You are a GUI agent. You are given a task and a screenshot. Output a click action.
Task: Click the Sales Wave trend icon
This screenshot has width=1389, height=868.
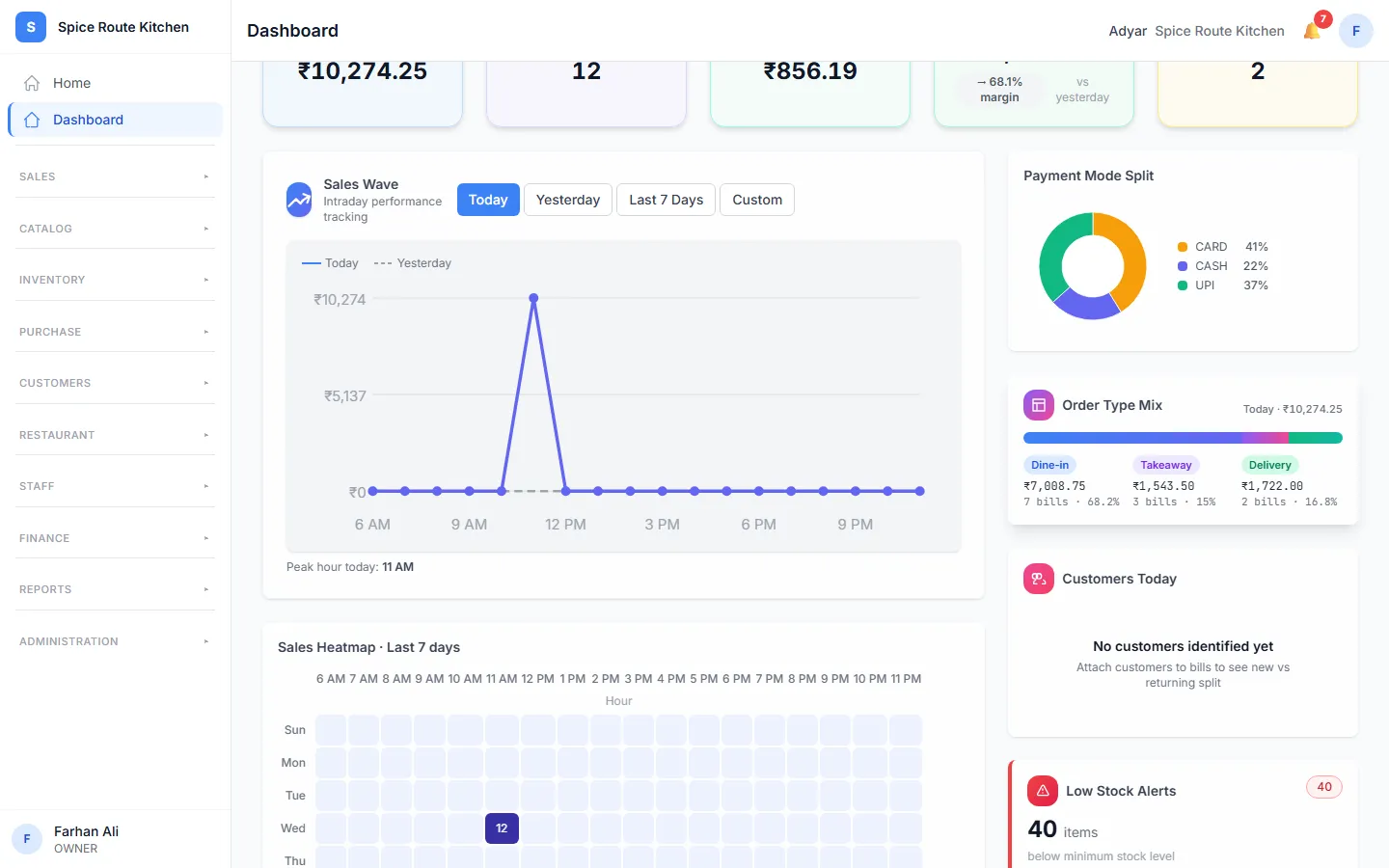click(x=299, y=200)
